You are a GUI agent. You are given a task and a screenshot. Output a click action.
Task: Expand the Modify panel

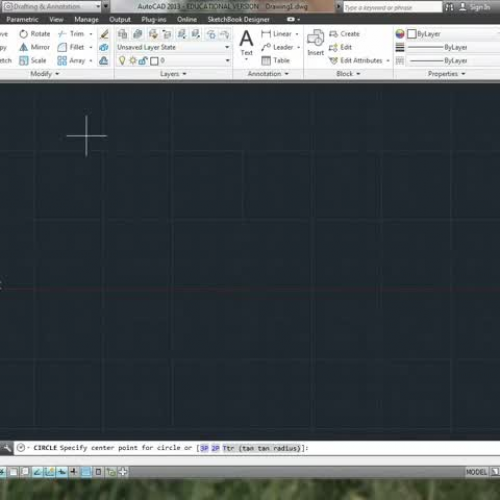[45, 74]
